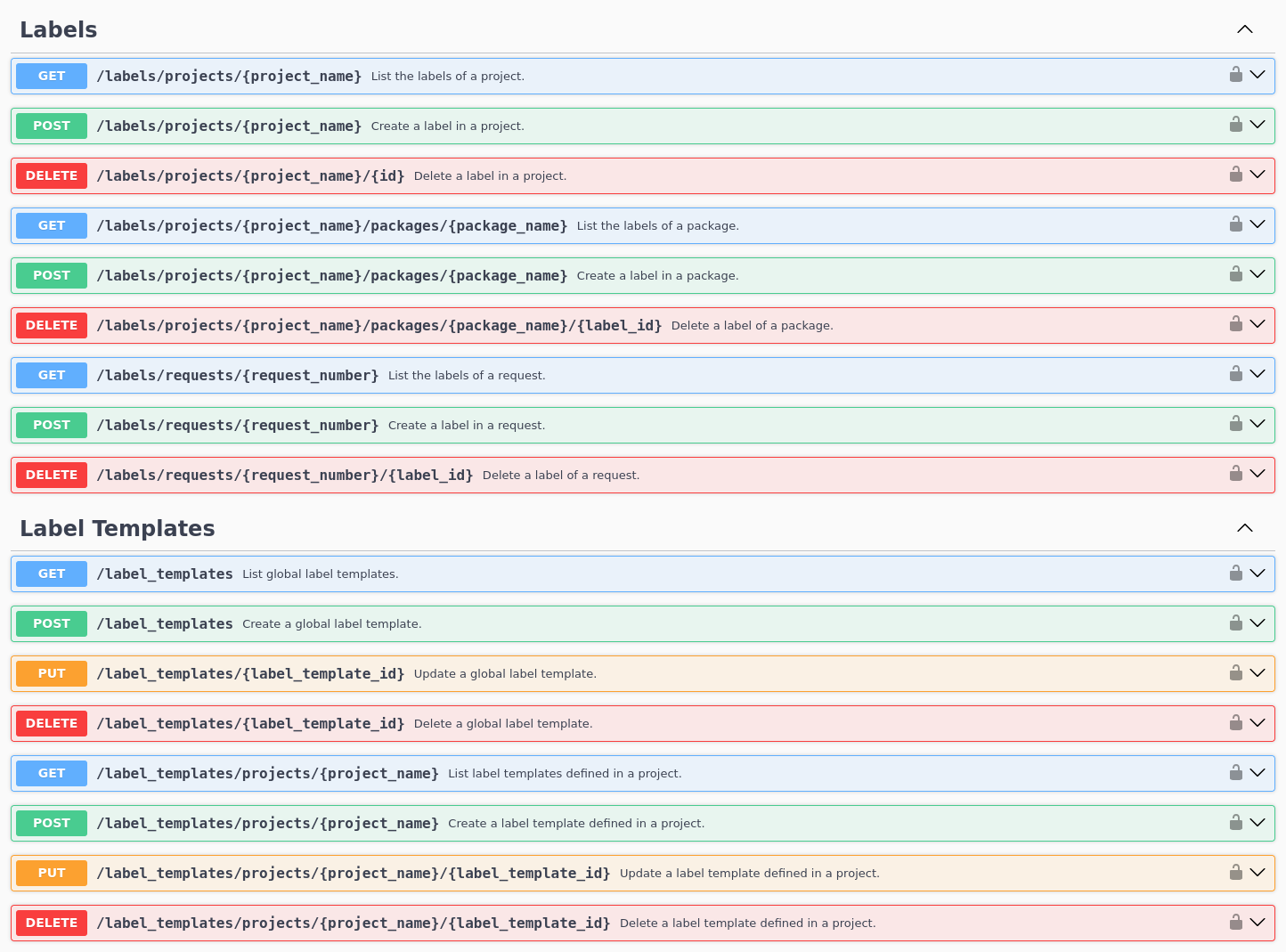Click lock icon for DELETE project label row

(x=1235, y=175)
